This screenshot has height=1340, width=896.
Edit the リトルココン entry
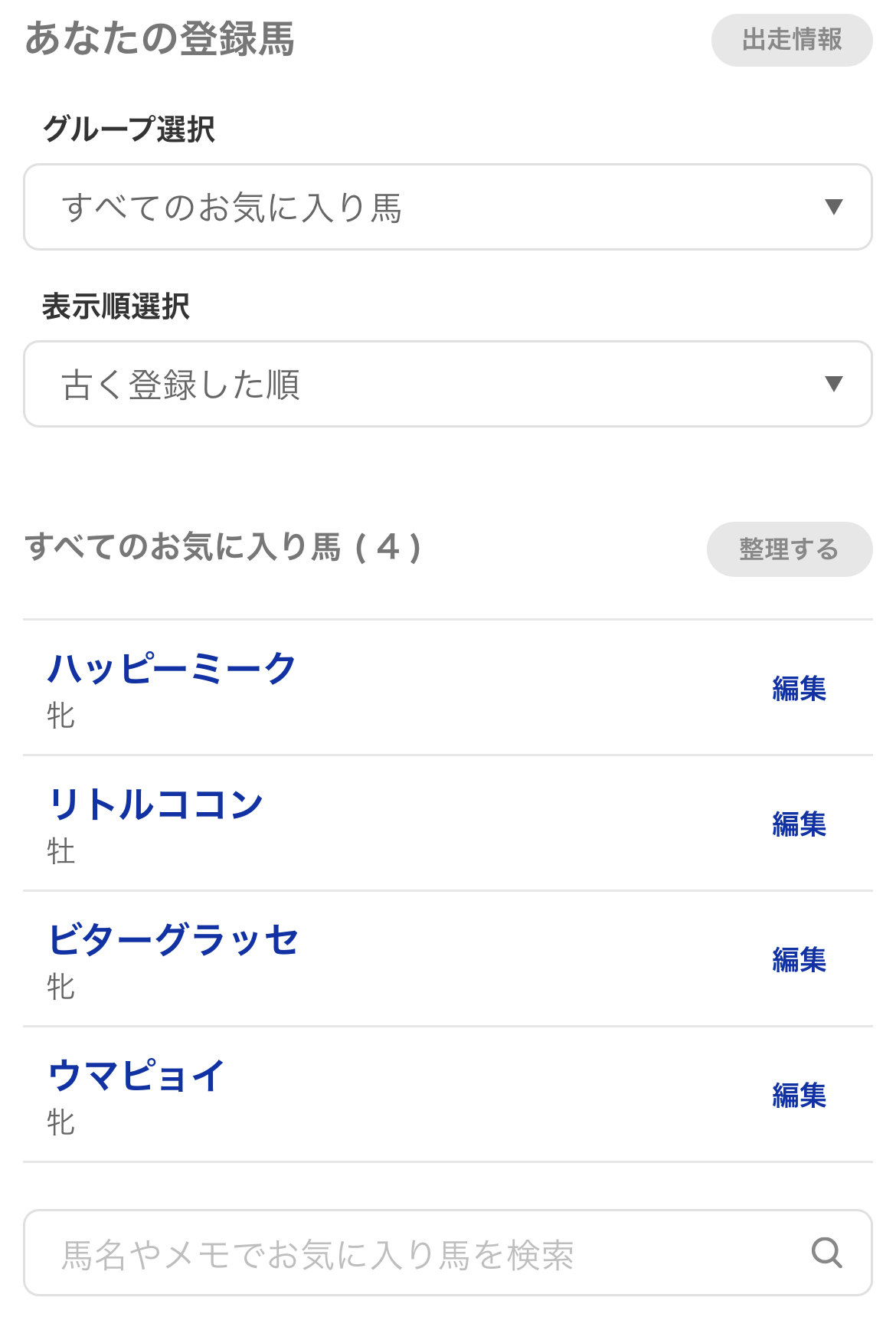coord(799,824)
